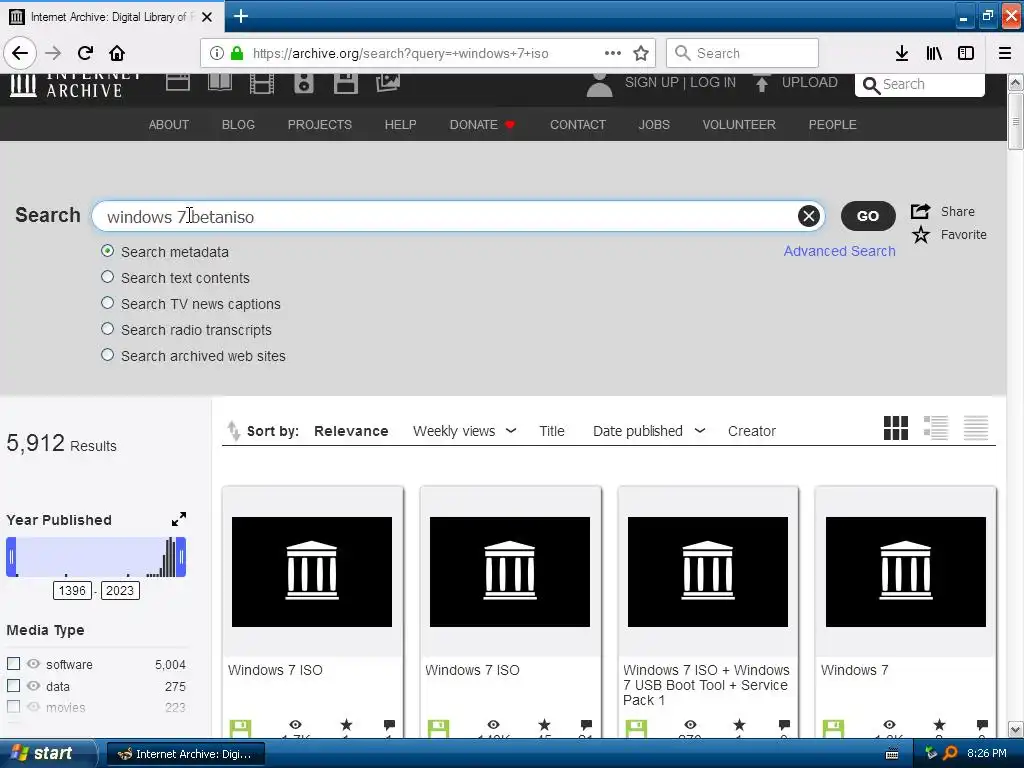Go to the browser home page
This screenshot has width=1024, height=768.
pyautogui.click(x=117, y=53)
